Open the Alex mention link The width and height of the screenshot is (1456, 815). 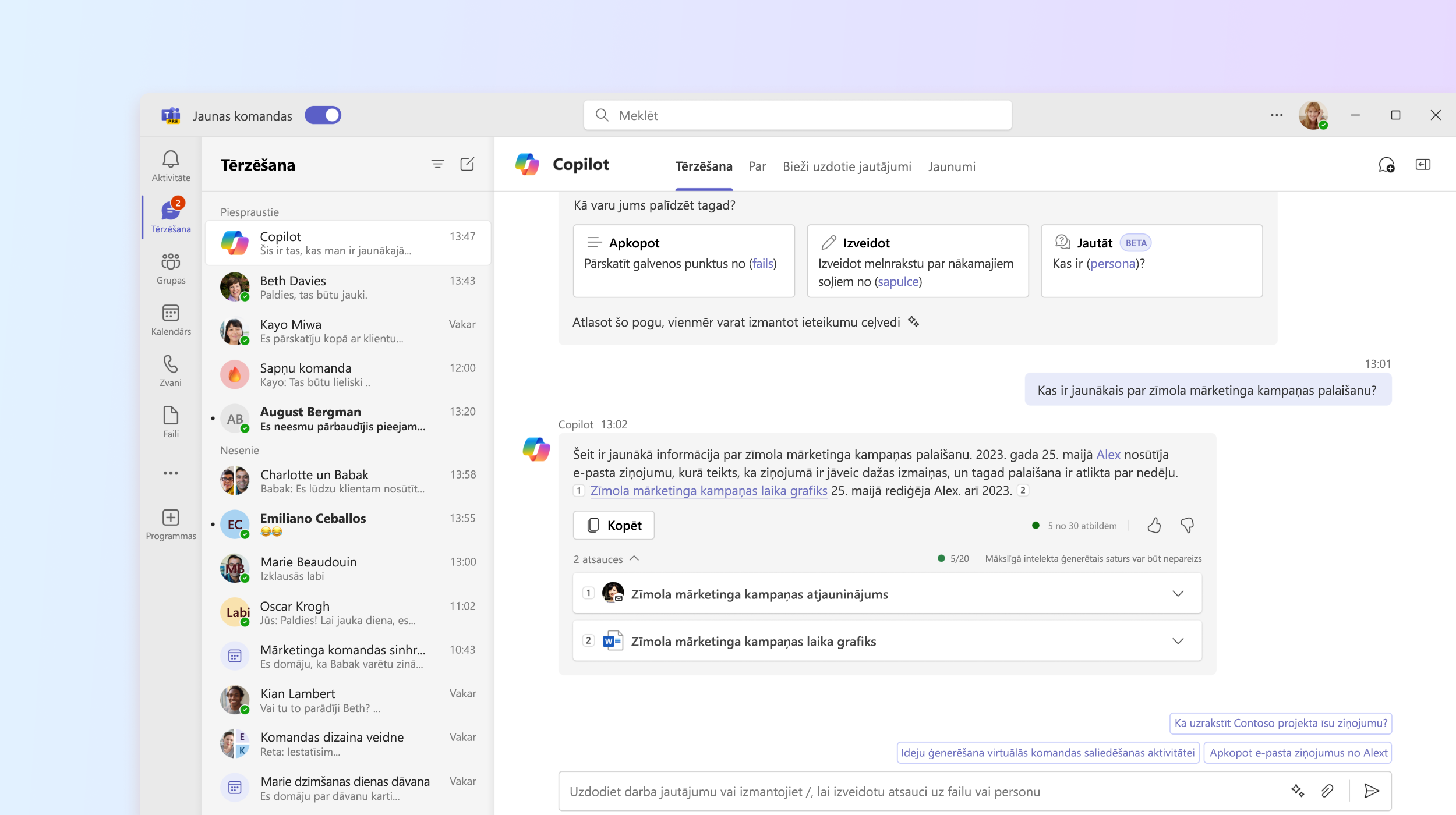1108,454
